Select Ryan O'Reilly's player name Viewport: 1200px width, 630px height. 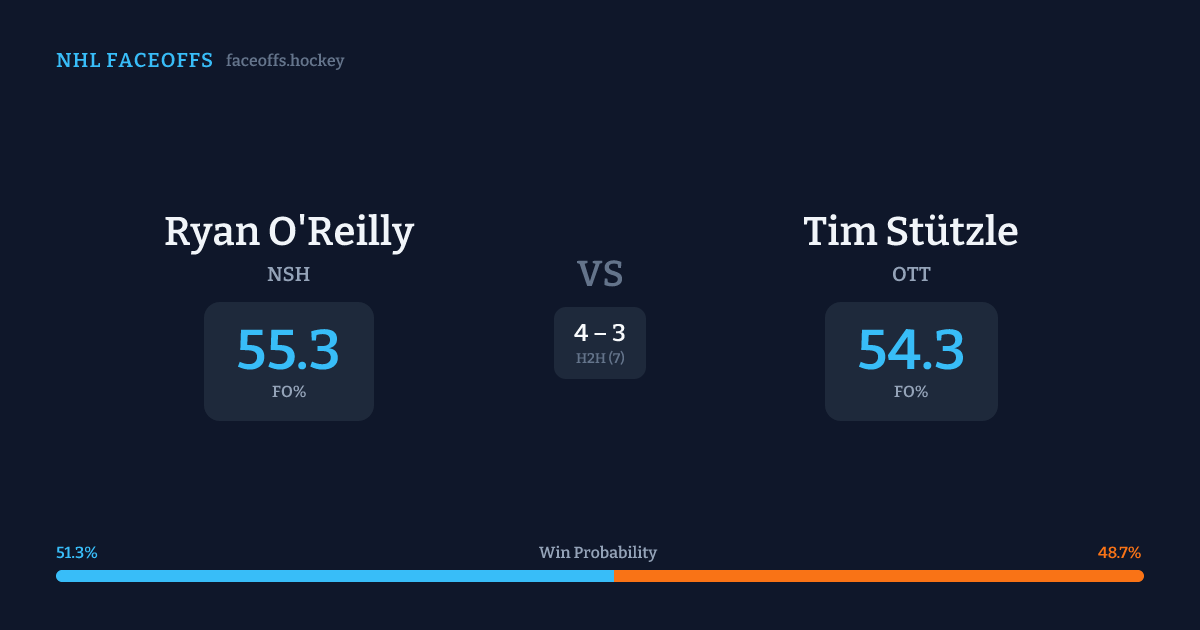point(289,232)
